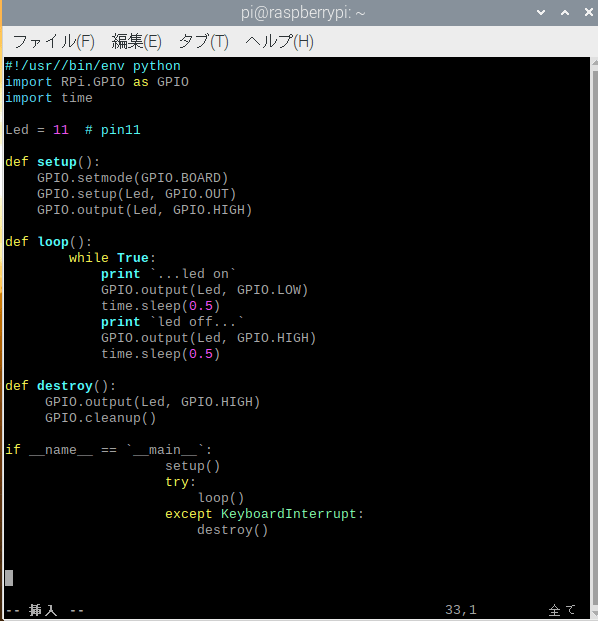Click the first 'time.sleep(0.5)' after GPIO.LOW
598x621 pixels.
click(x=160, y=306)
